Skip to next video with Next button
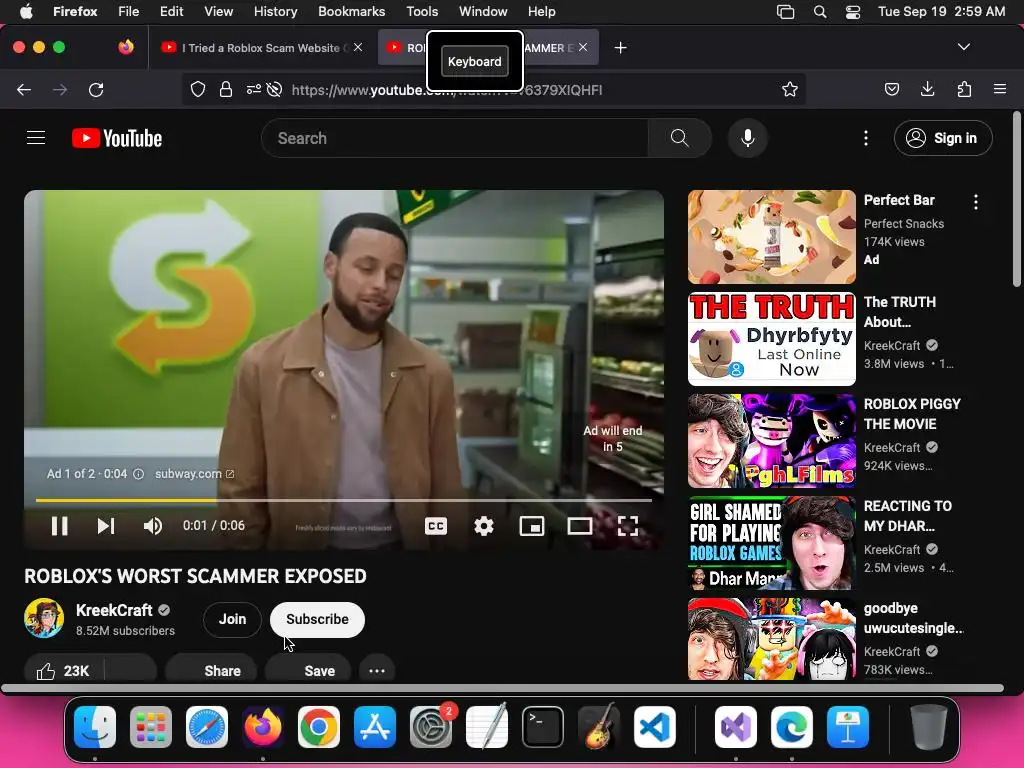 pos(106,526)
